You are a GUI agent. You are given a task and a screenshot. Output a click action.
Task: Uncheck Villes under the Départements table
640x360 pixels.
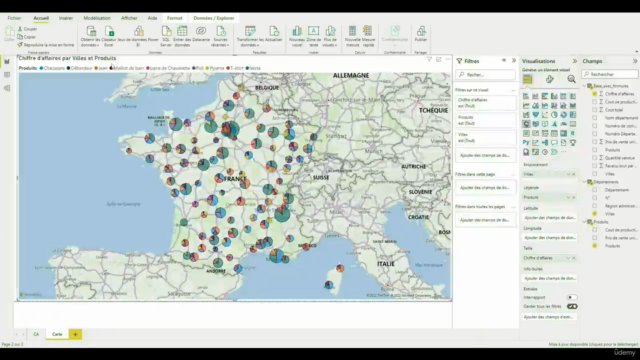[595, 214]
